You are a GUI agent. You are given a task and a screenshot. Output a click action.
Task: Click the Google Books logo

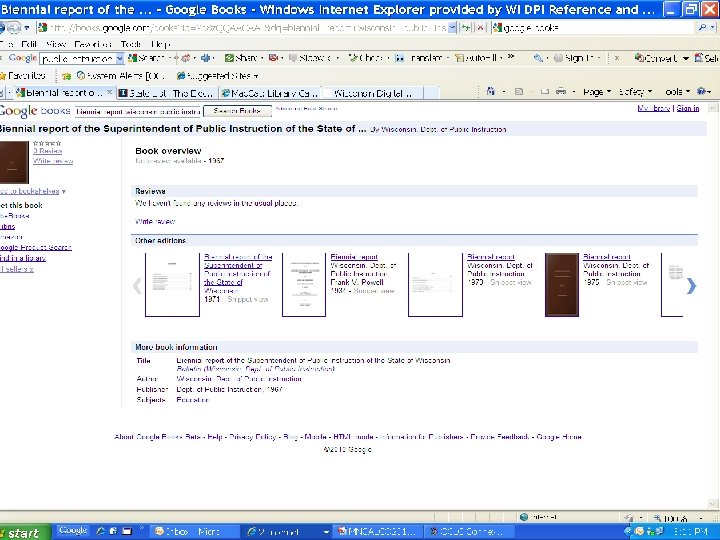pos(35,111)
